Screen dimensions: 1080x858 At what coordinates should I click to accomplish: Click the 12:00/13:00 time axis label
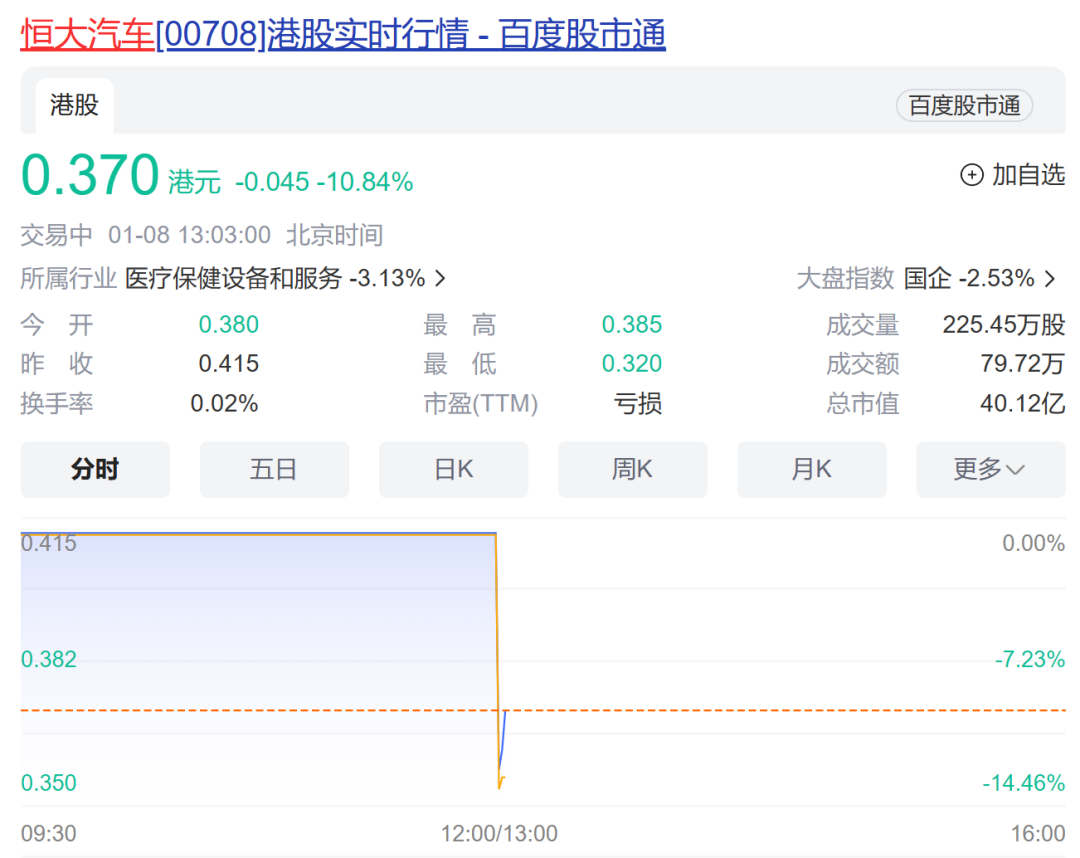coord(499,834)
